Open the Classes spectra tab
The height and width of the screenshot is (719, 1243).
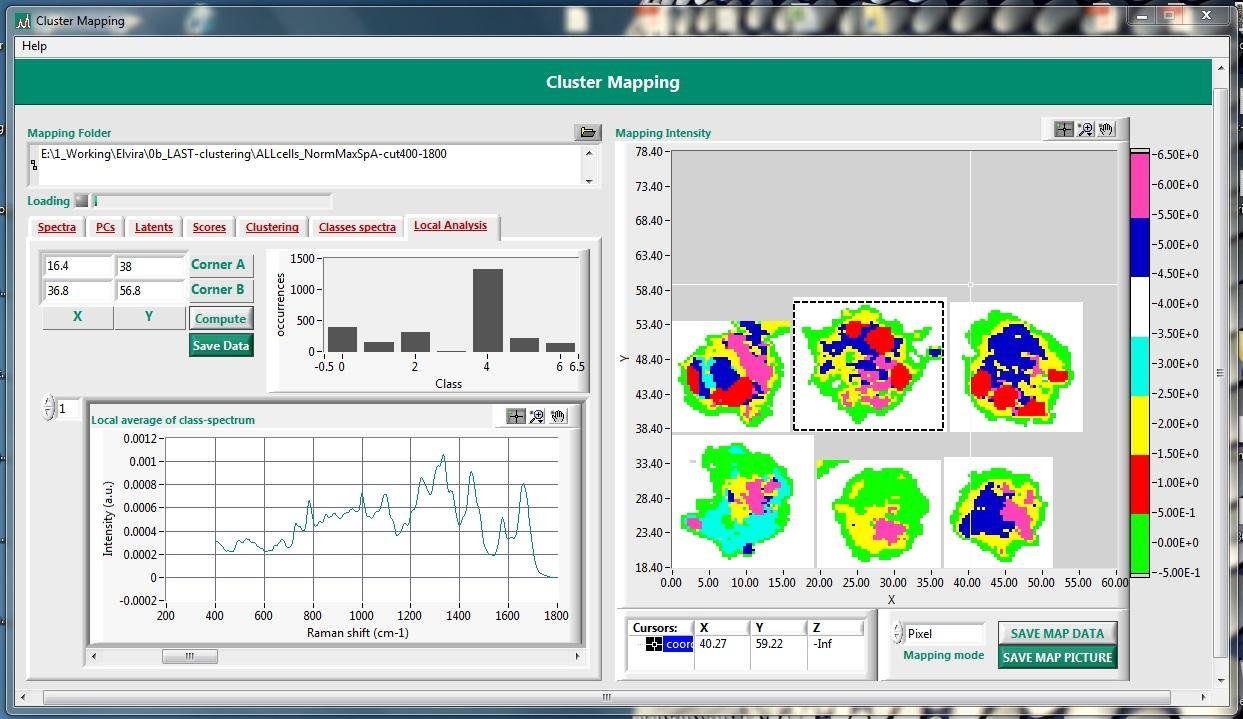pos(357,227)
